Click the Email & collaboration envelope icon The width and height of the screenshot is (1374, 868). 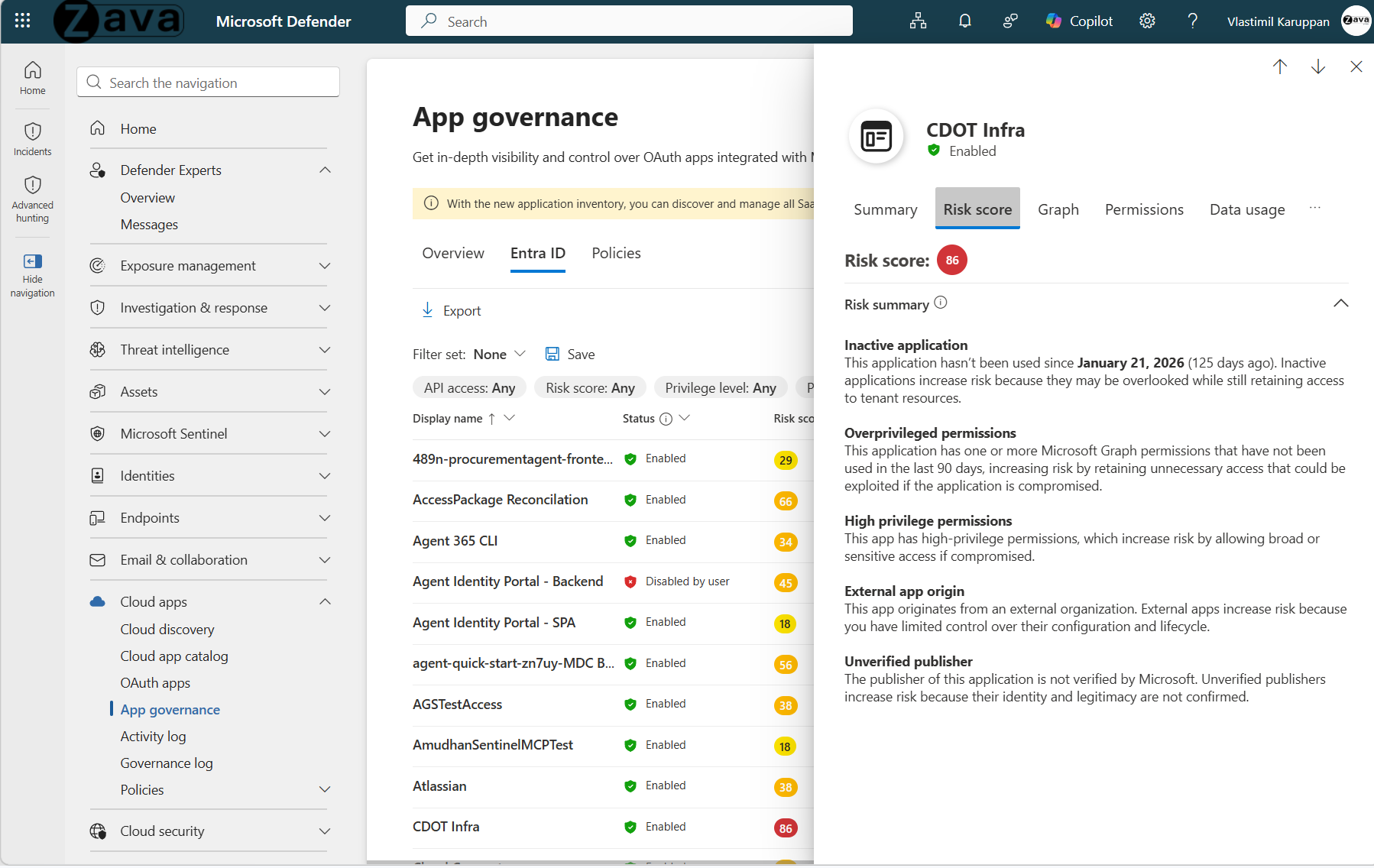[97, 560]
